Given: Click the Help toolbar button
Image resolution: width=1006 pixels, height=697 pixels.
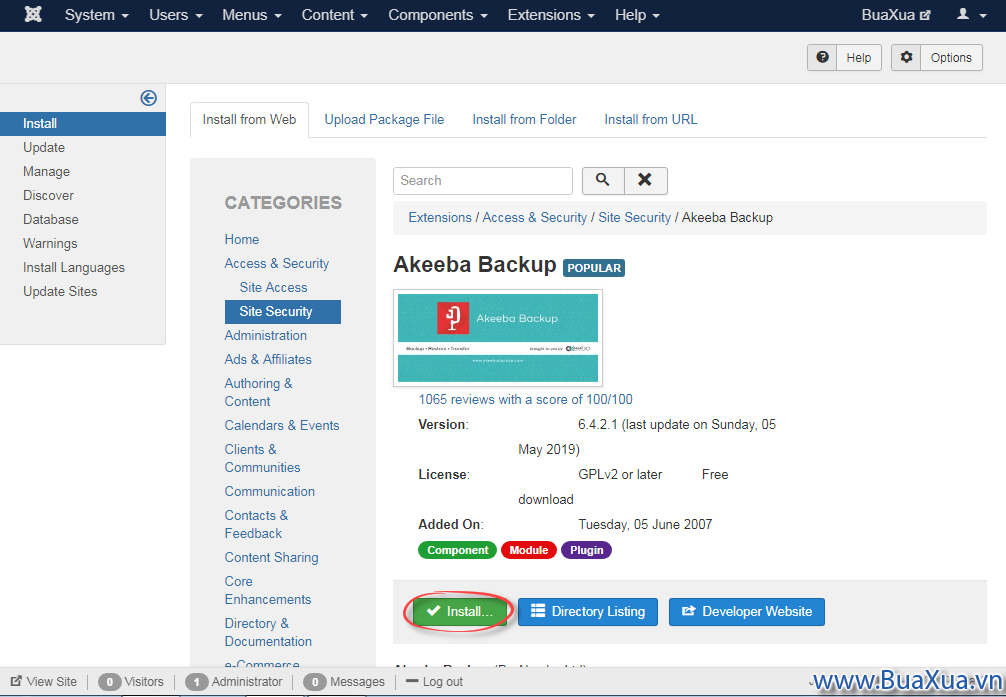Looking at the screenshot, I should (844, 58).
